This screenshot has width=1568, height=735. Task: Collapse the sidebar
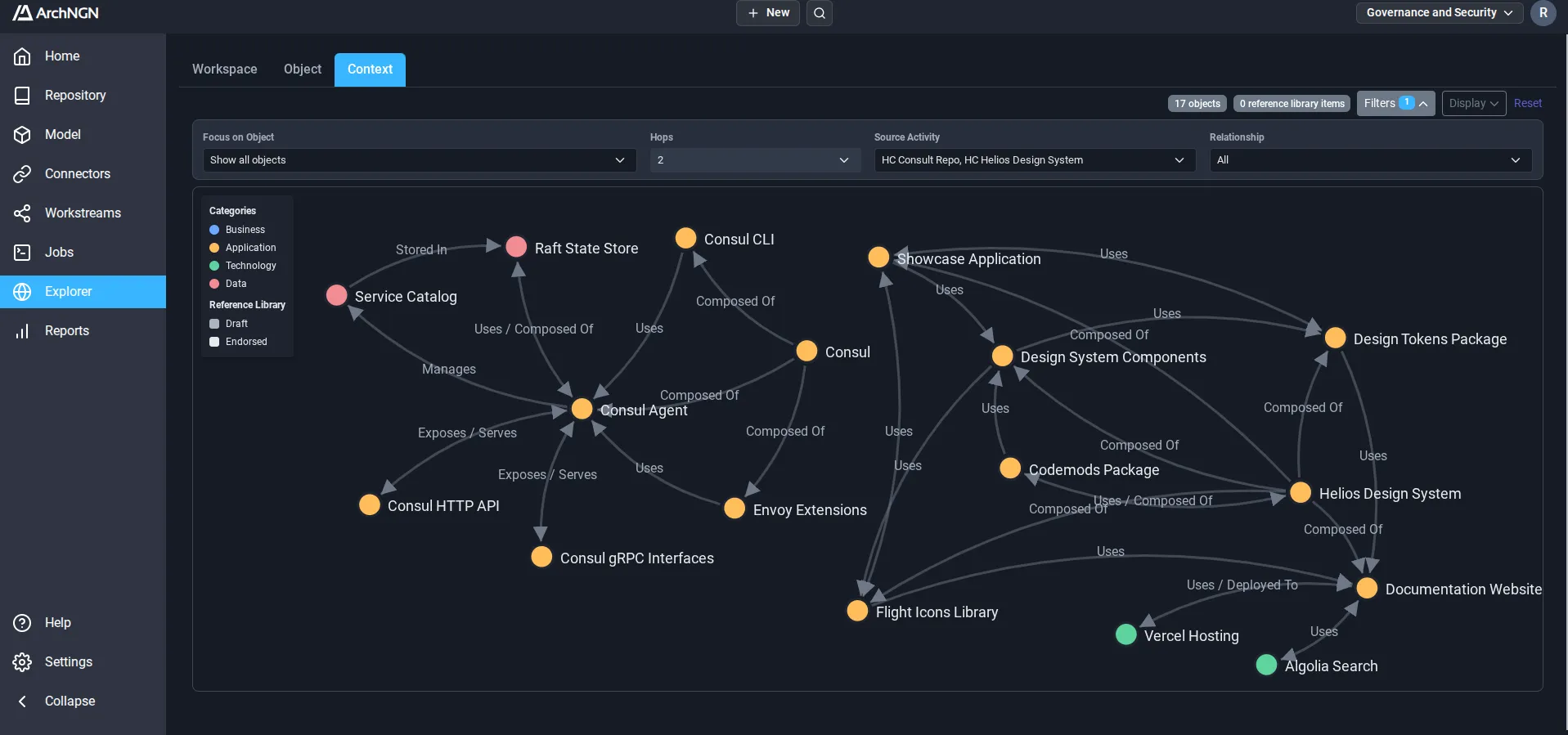point(83,701)
